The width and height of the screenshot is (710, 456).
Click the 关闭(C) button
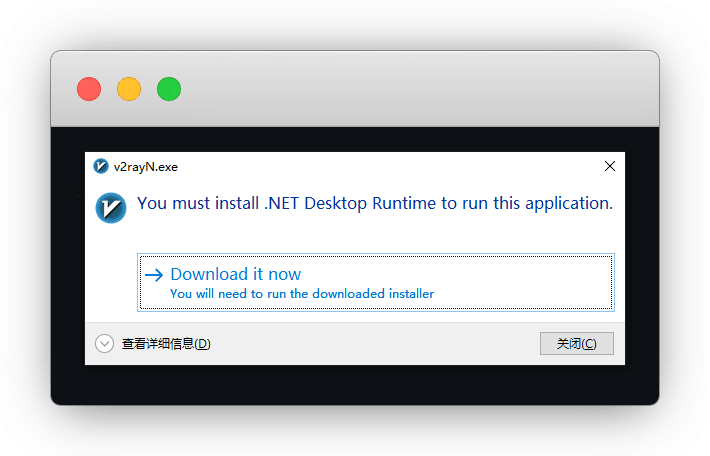(576, 343)
